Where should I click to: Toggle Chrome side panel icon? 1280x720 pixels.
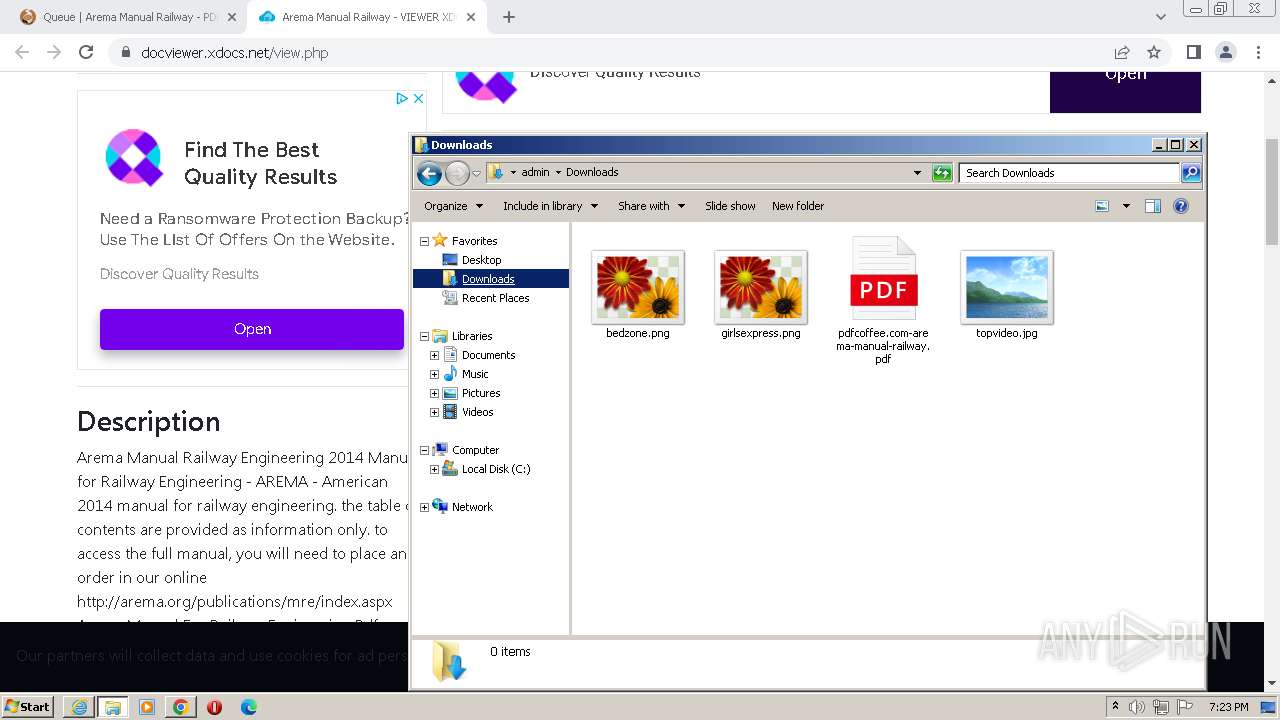(x=1193, y=52)
